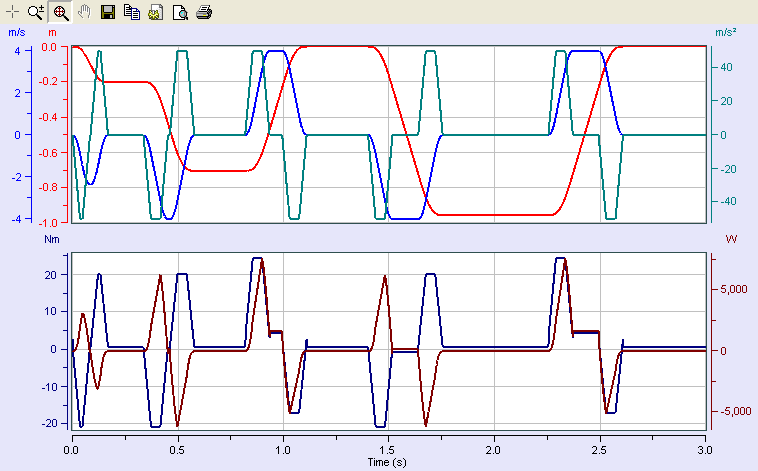Click the -5,000 tick on W axis
Image resolution: width=758 pixels, height=471 pixels.
point(732,412)
